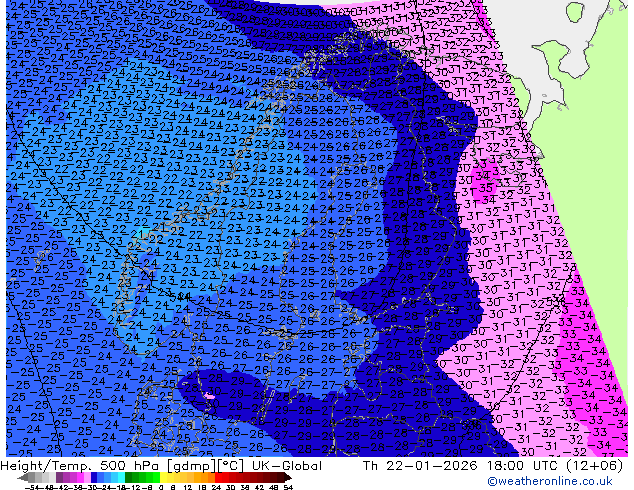This screenshot has width=634, height=490.
Task: Click the UK-Global model label
Action: tap(287, 466)
